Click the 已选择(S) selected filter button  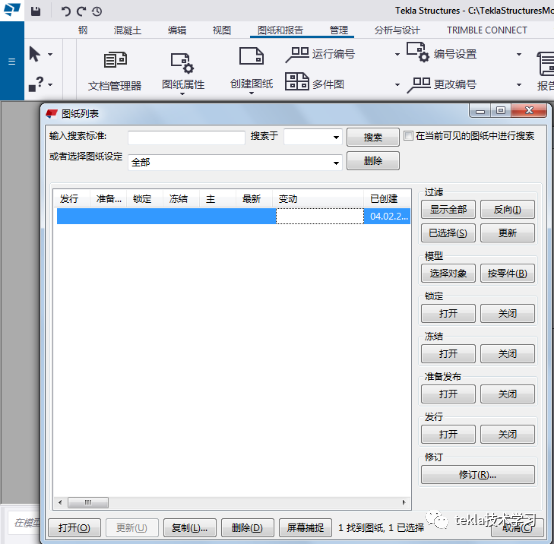click(x=448, y=233)
